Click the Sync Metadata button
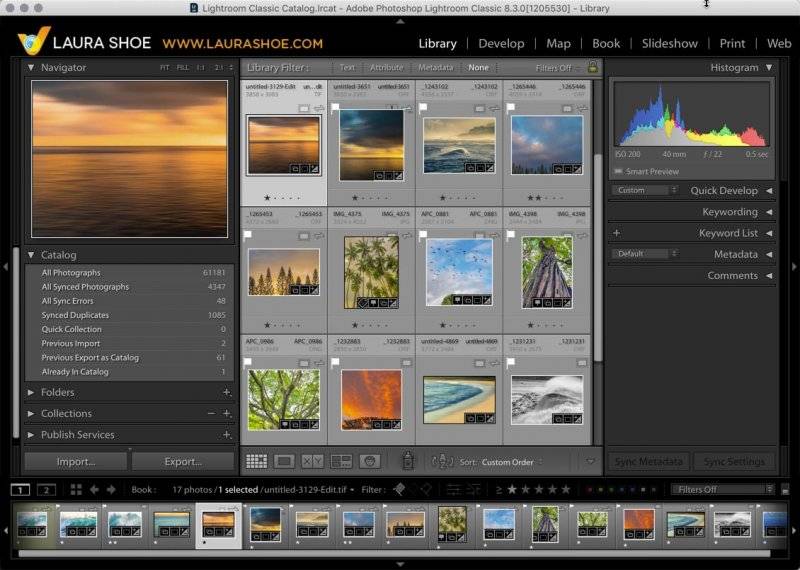Image resolution: width=800 pixels, height=570 pixels. 648,462
